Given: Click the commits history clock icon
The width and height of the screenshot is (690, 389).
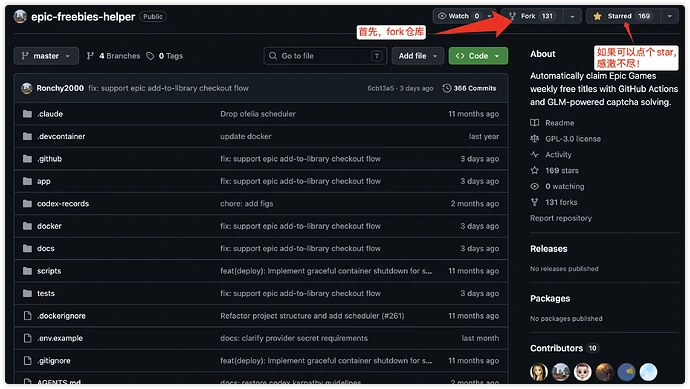Looking at the screenshot, I should click(x=447, y=88).
